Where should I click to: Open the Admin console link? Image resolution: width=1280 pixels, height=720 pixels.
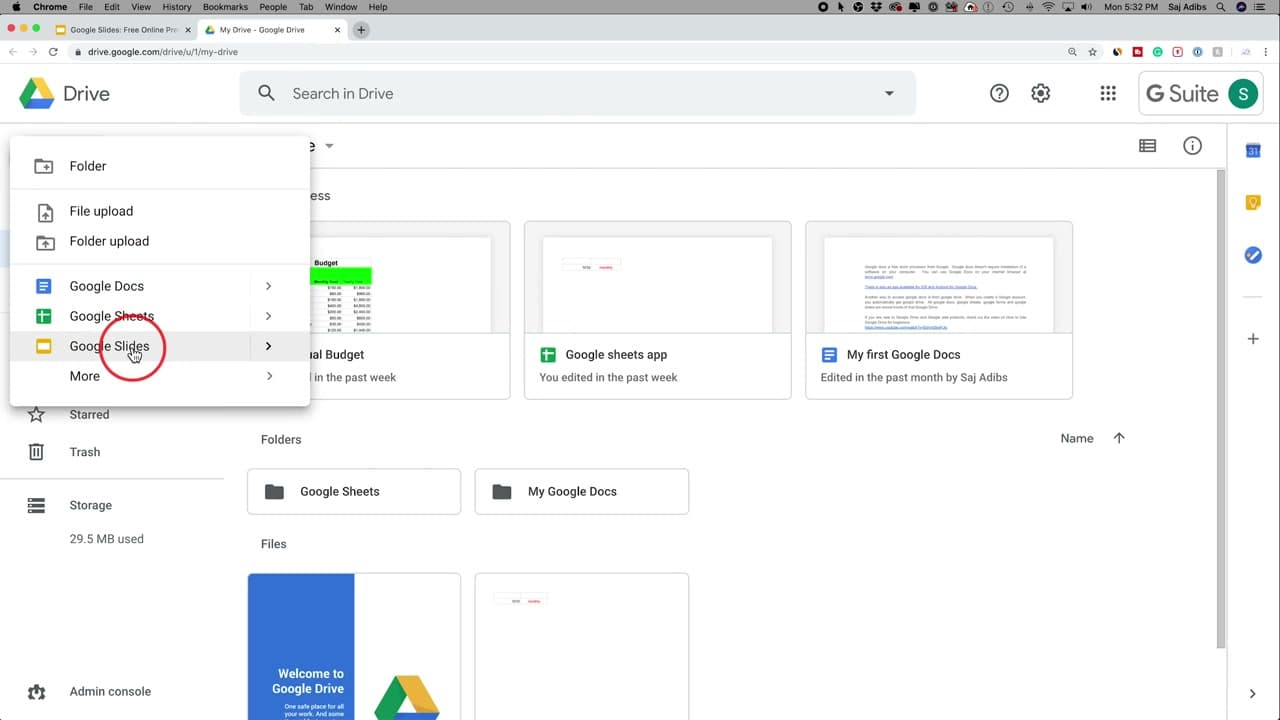click(x=110, y=692)
